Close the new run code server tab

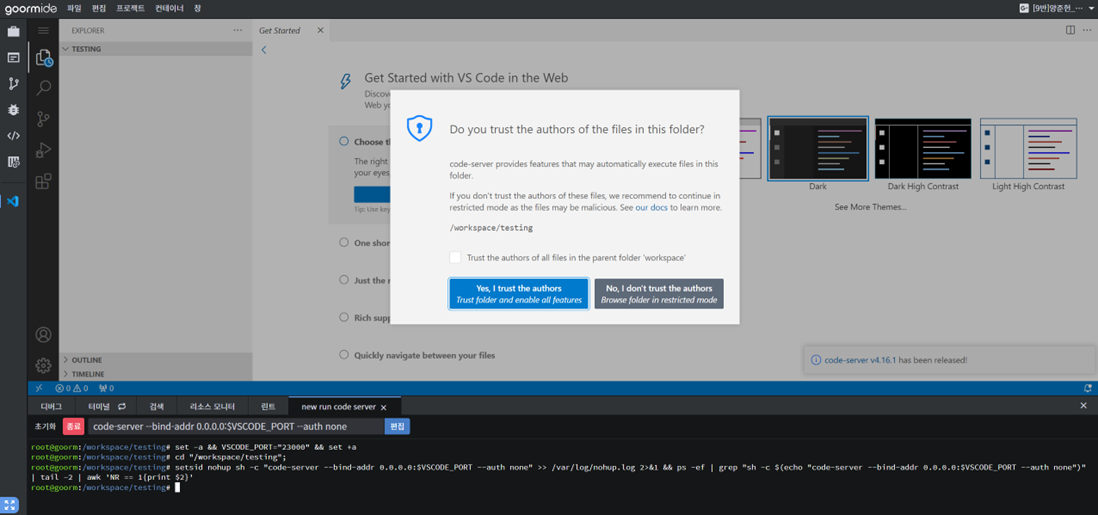pos(383,407)
